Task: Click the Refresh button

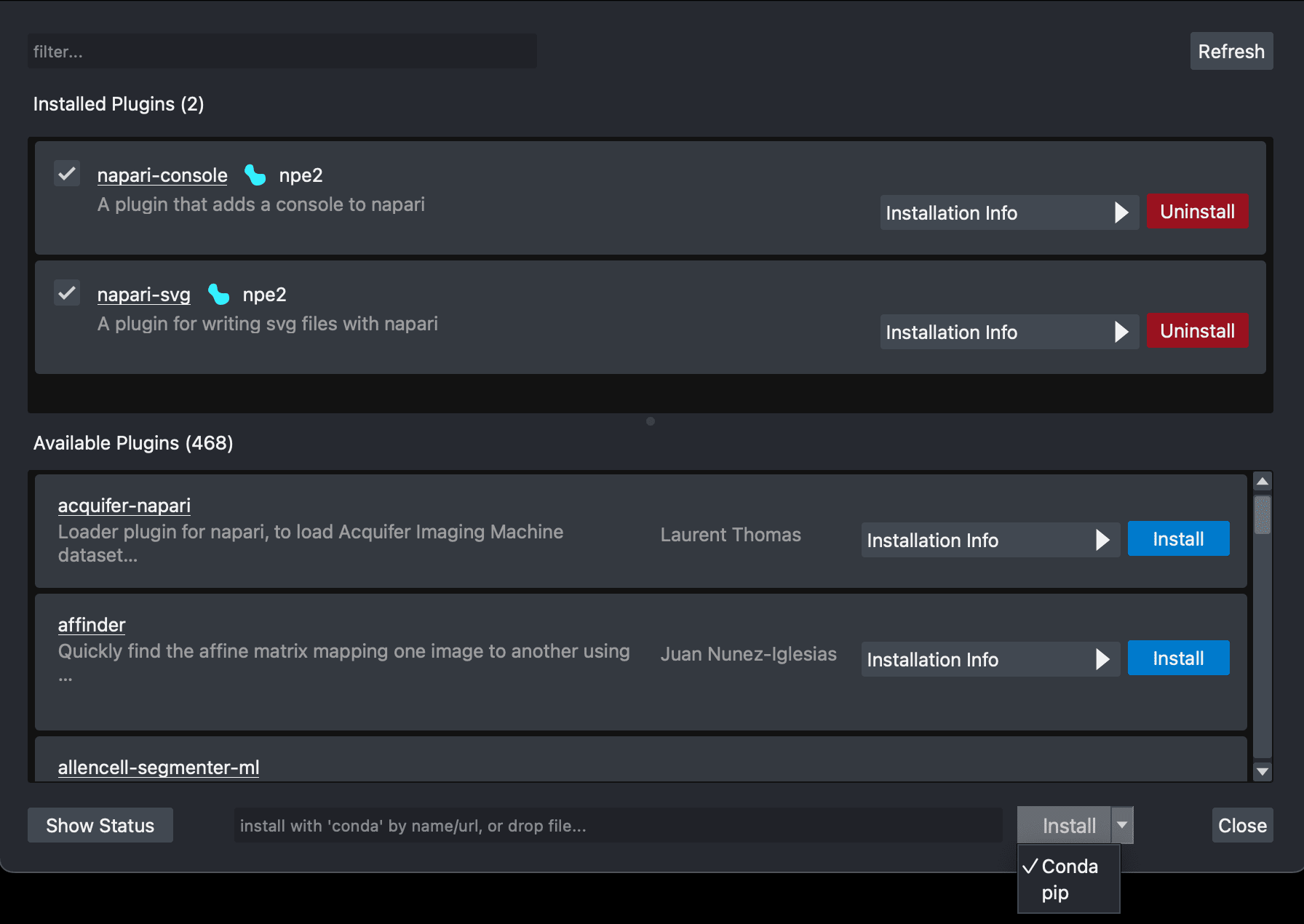Action: coord(1231,51)
